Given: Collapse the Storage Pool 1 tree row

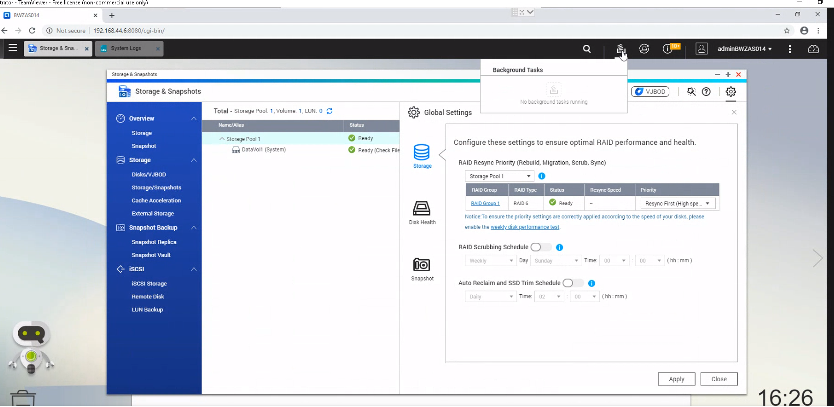Looking at the screenshot, I should click(222, 139).
